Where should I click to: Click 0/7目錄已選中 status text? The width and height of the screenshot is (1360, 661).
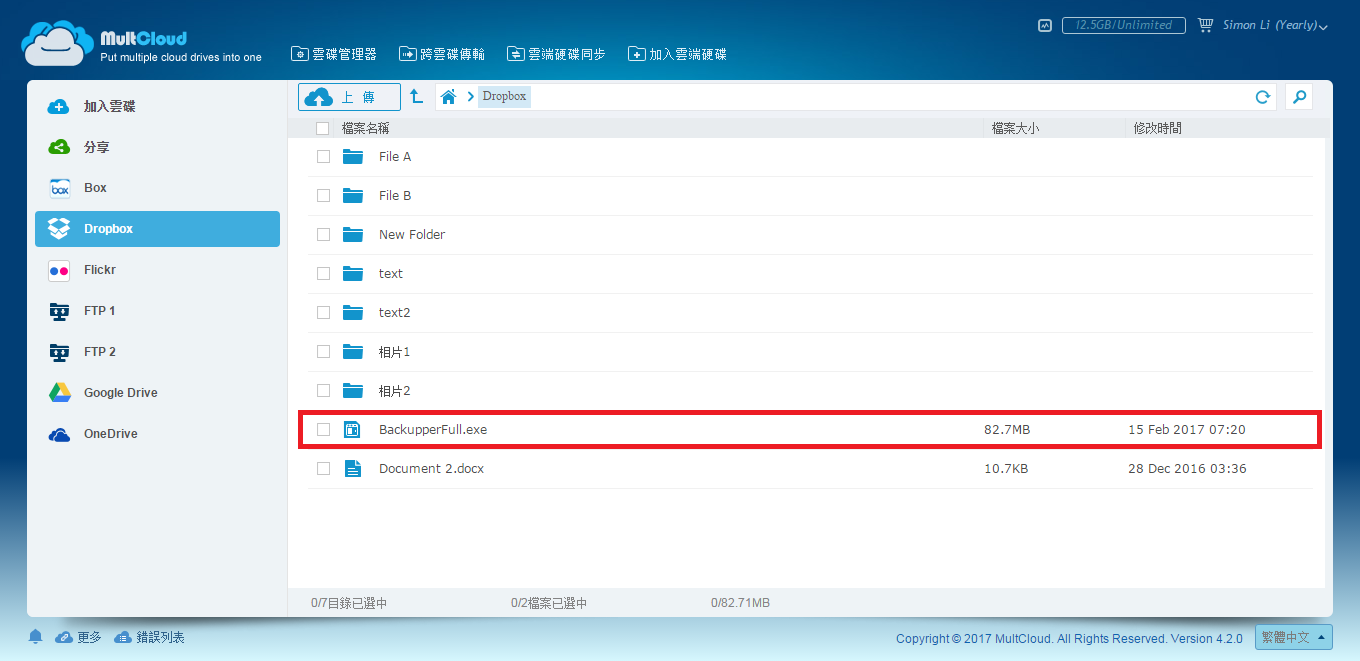(x=349, y=603)
